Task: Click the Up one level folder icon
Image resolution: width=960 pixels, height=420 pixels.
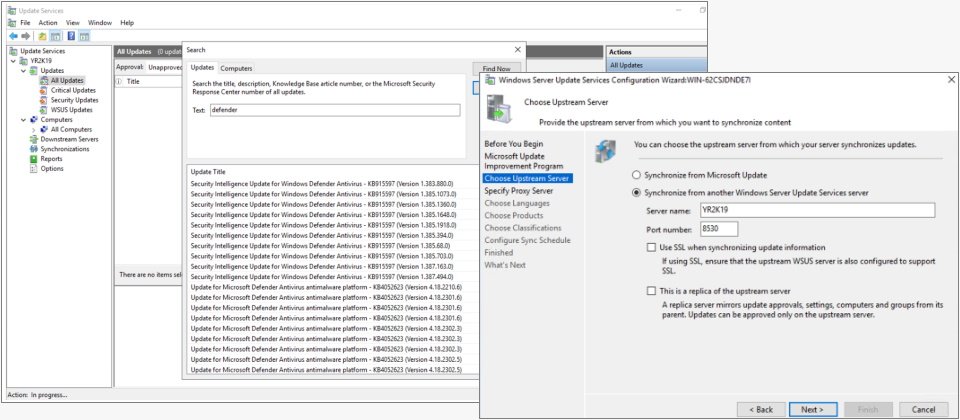Action: [43, 36]
